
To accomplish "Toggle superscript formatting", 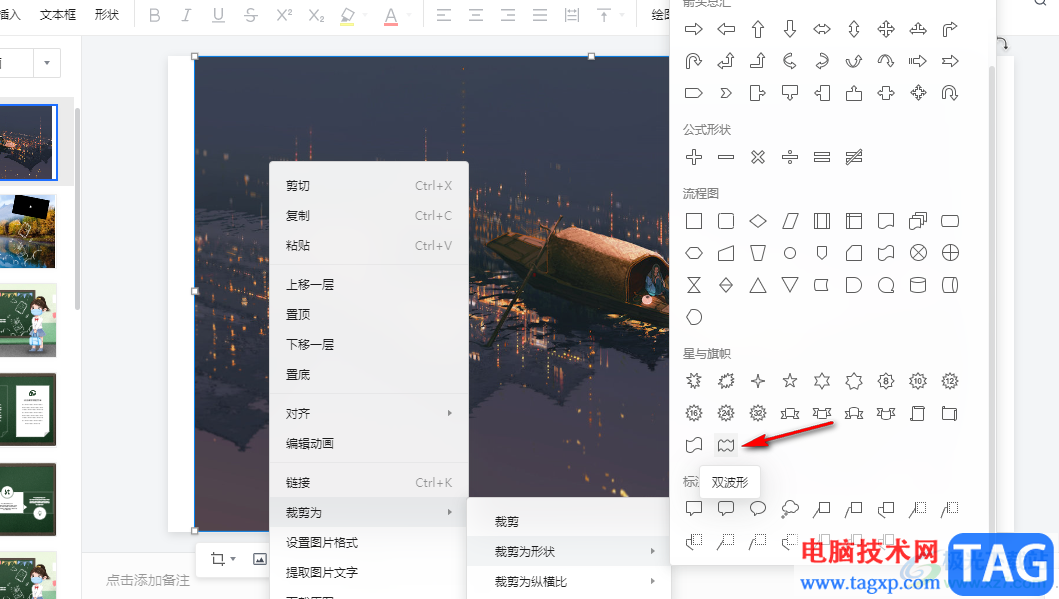I will tap(284, 15).
